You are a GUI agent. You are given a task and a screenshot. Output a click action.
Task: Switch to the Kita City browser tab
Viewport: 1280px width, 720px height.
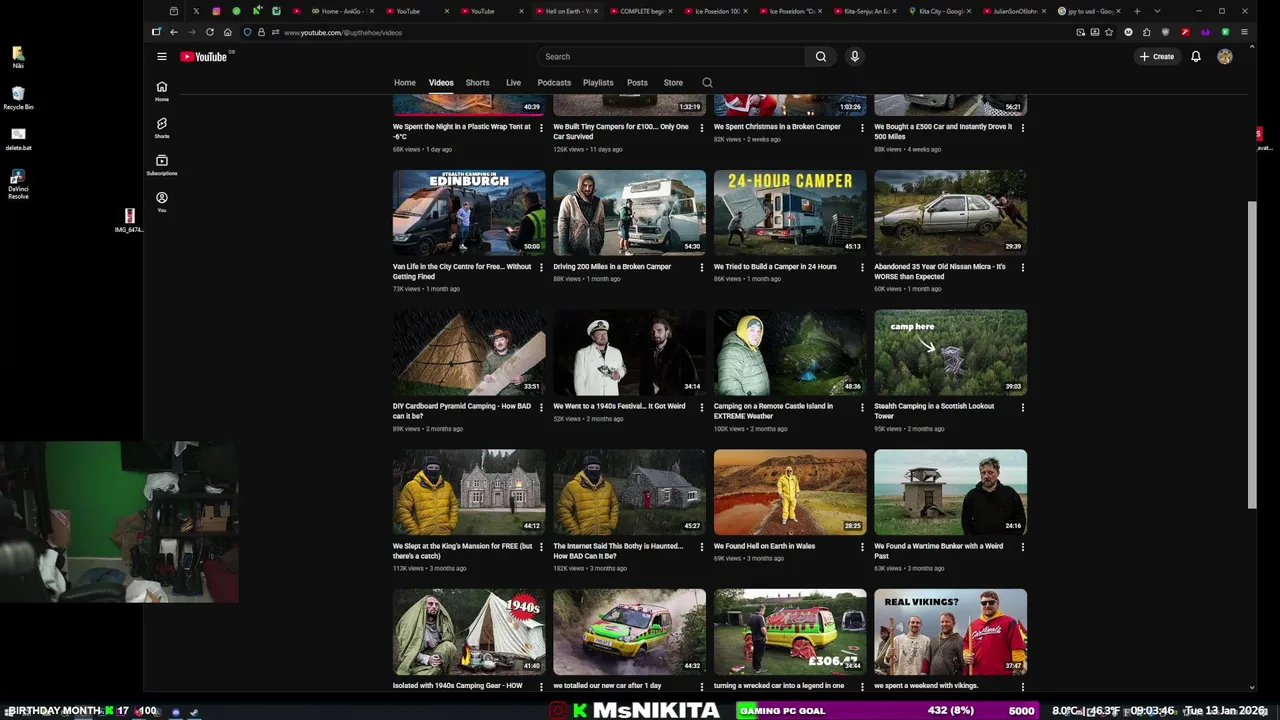coord(939,11)
